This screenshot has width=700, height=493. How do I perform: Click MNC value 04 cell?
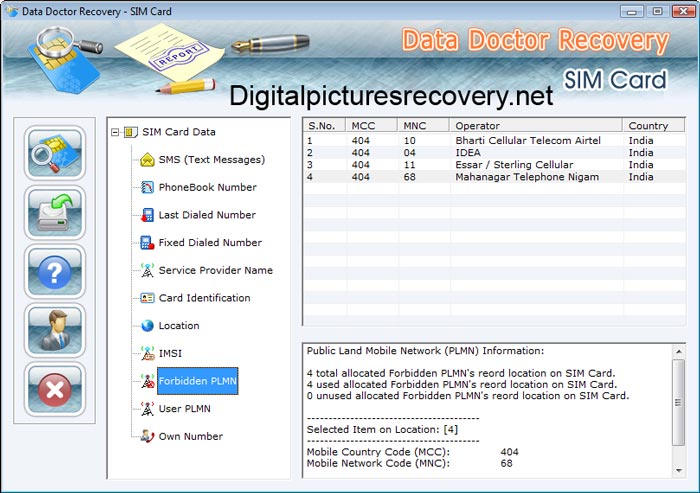pos(409,153)
